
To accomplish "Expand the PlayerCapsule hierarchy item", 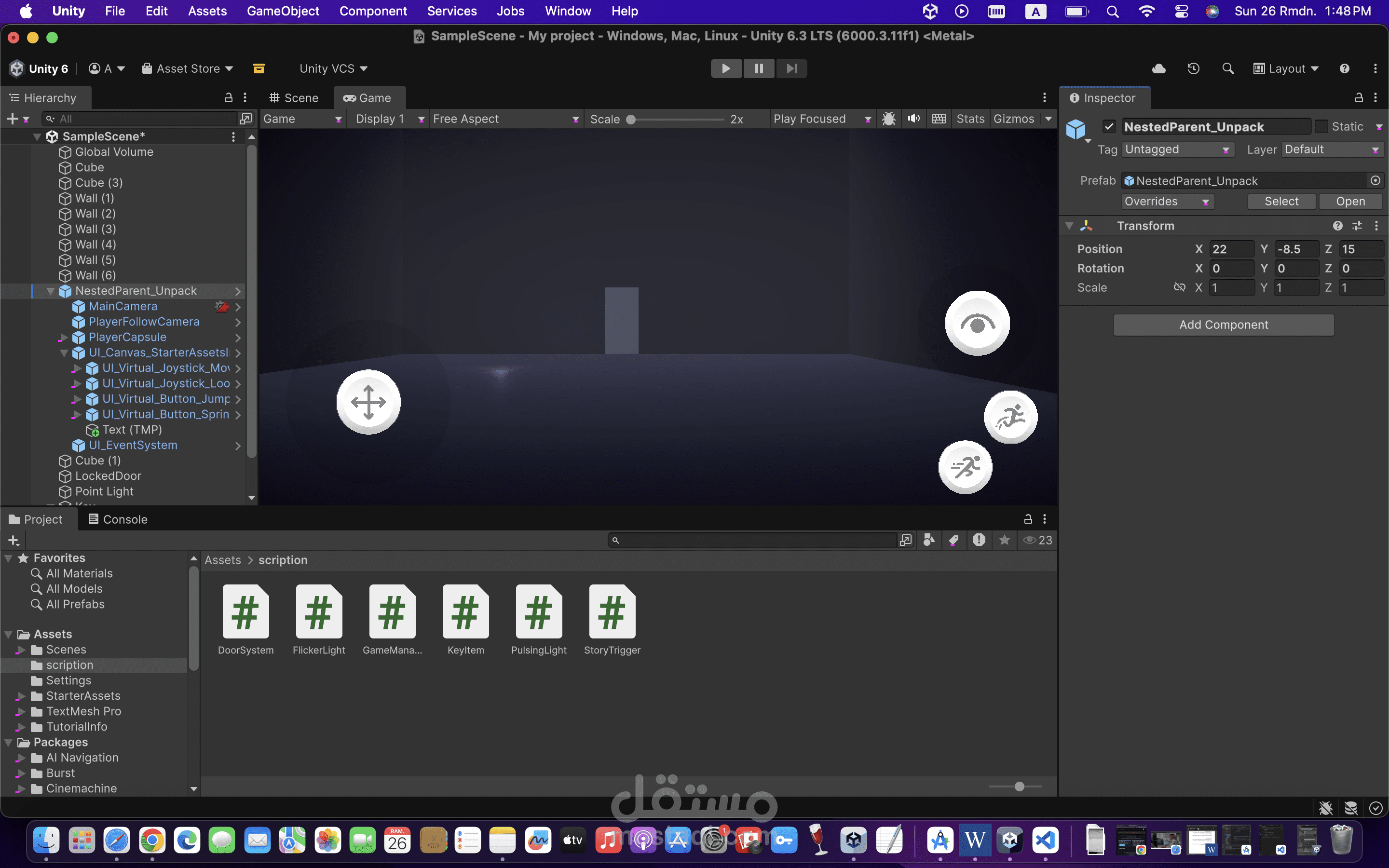I will (x=64, y=338).
